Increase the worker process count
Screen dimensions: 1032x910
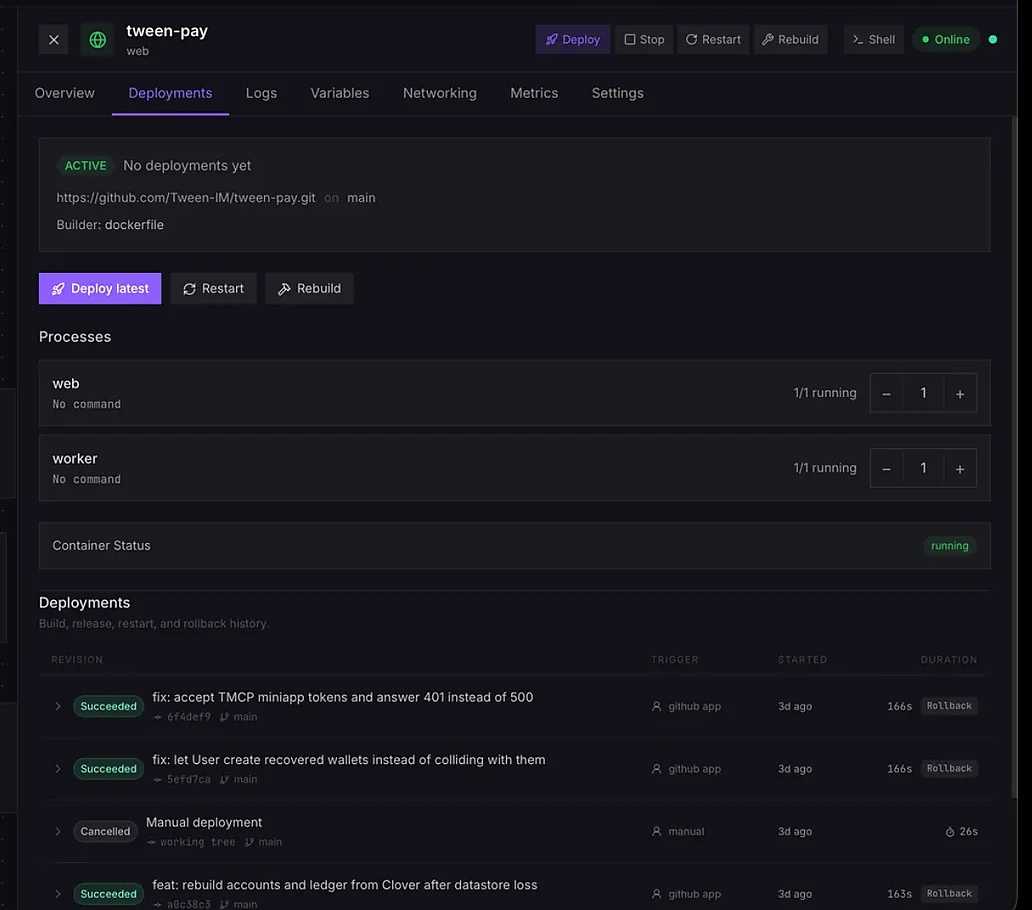click(x=960, y=468)
